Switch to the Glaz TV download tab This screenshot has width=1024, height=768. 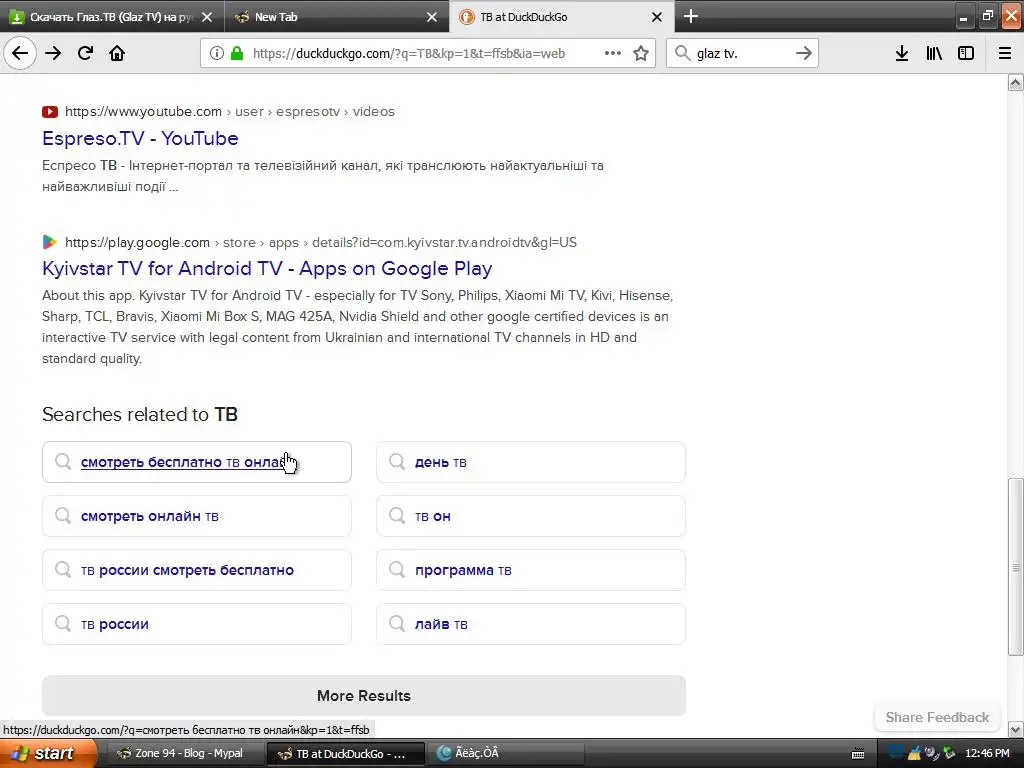pos(112,17)
